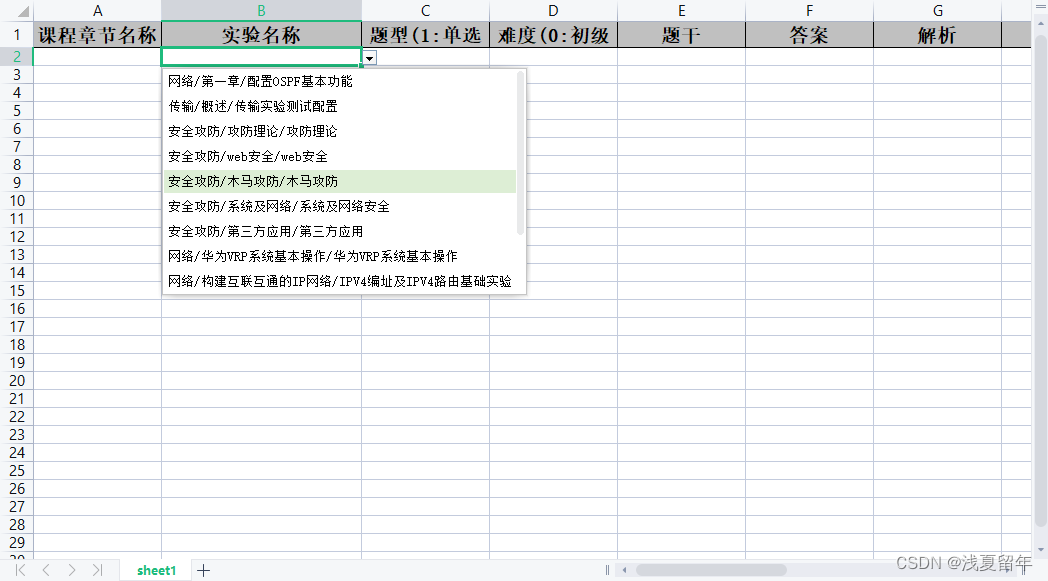The height and width of the screenshot is (581, 1048).
Task: Click the next sheet arrow icon
Action: click(x=71, y=569)
